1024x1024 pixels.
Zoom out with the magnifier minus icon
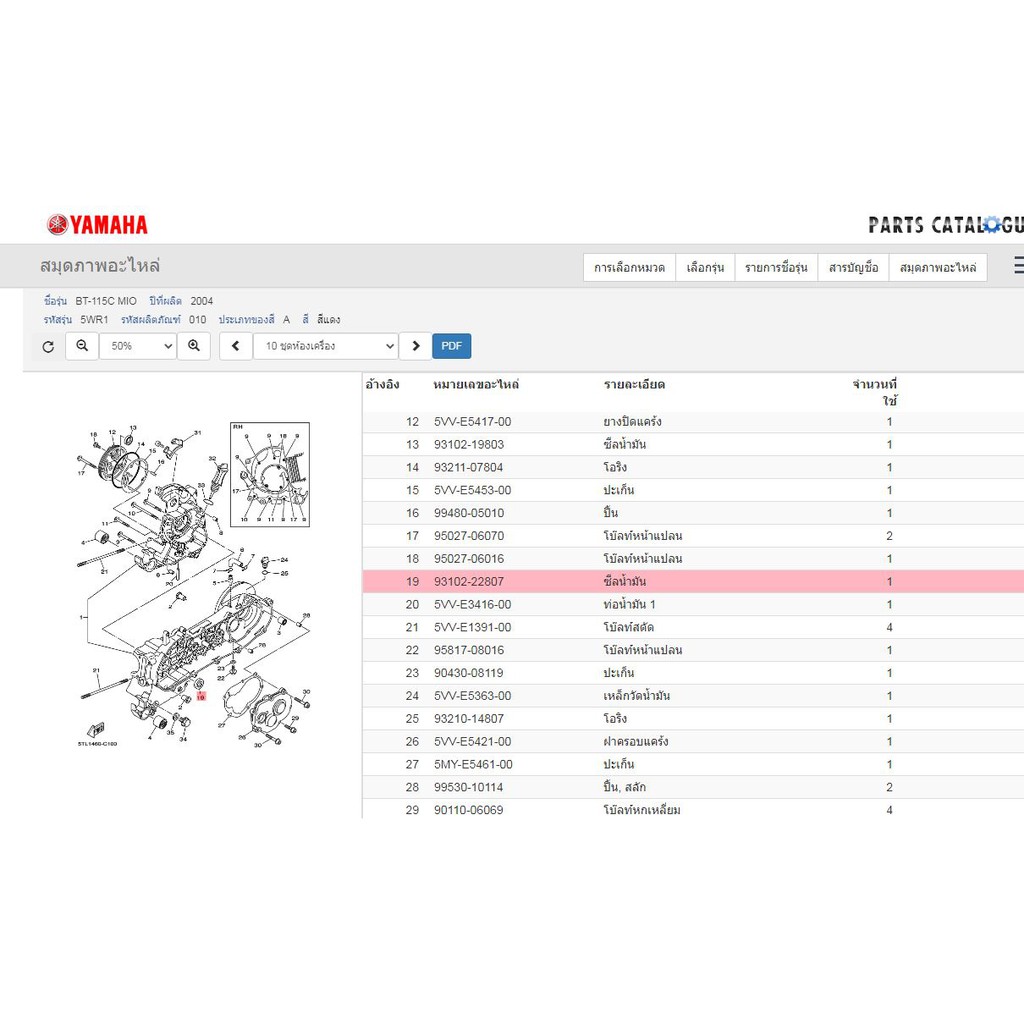(x=82, y=346)
